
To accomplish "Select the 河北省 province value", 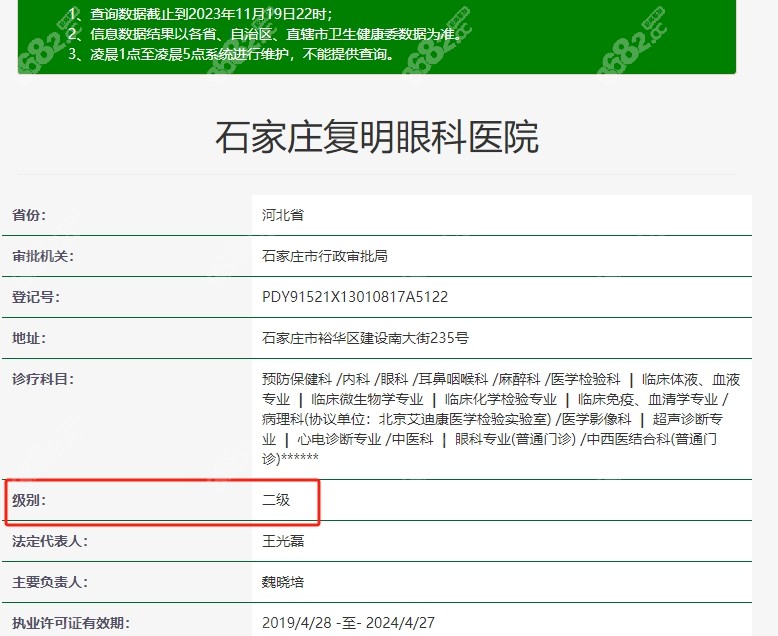I will (283, 215).
